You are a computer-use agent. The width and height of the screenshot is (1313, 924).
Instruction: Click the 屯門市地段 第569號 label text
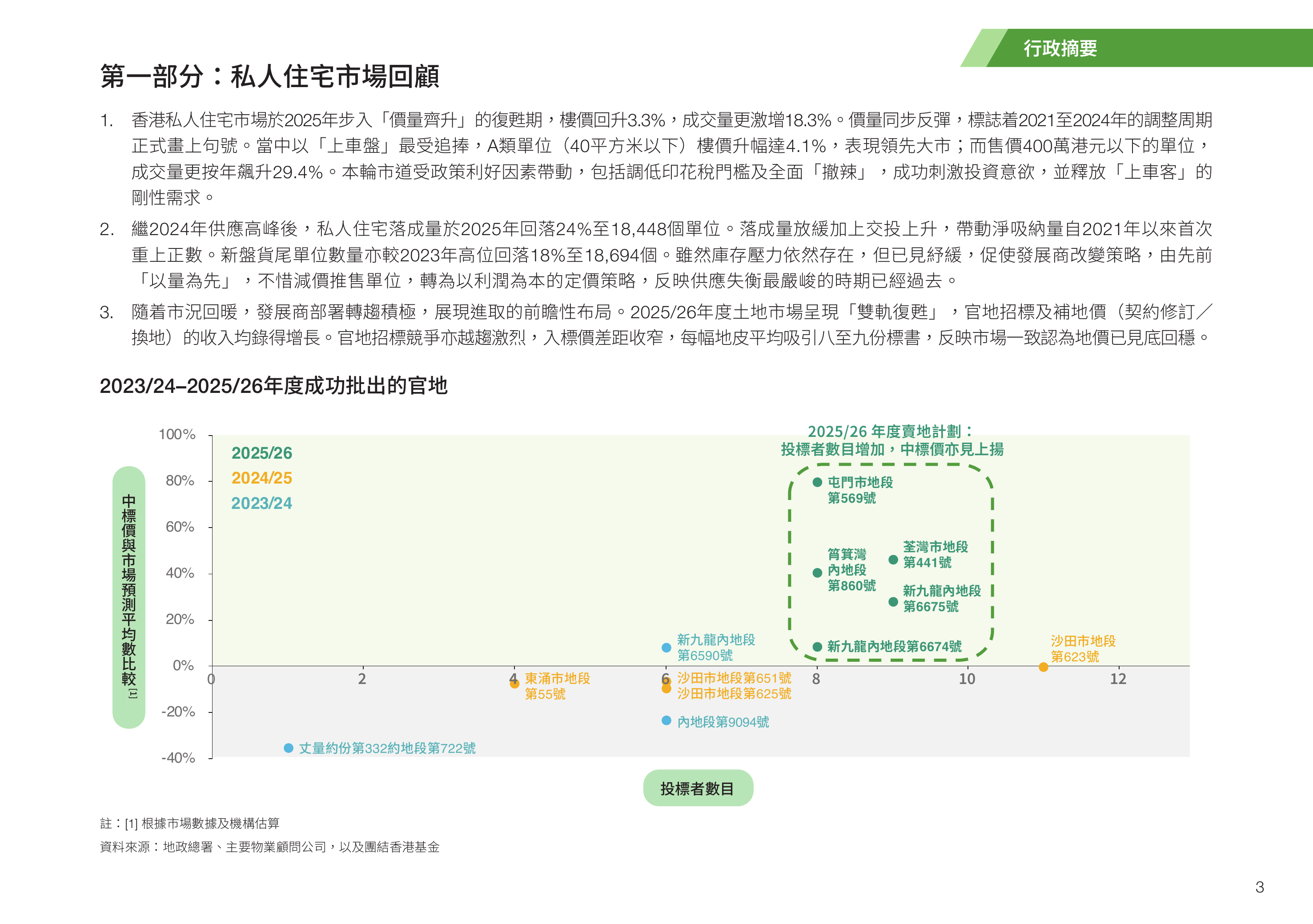point(860,490)
